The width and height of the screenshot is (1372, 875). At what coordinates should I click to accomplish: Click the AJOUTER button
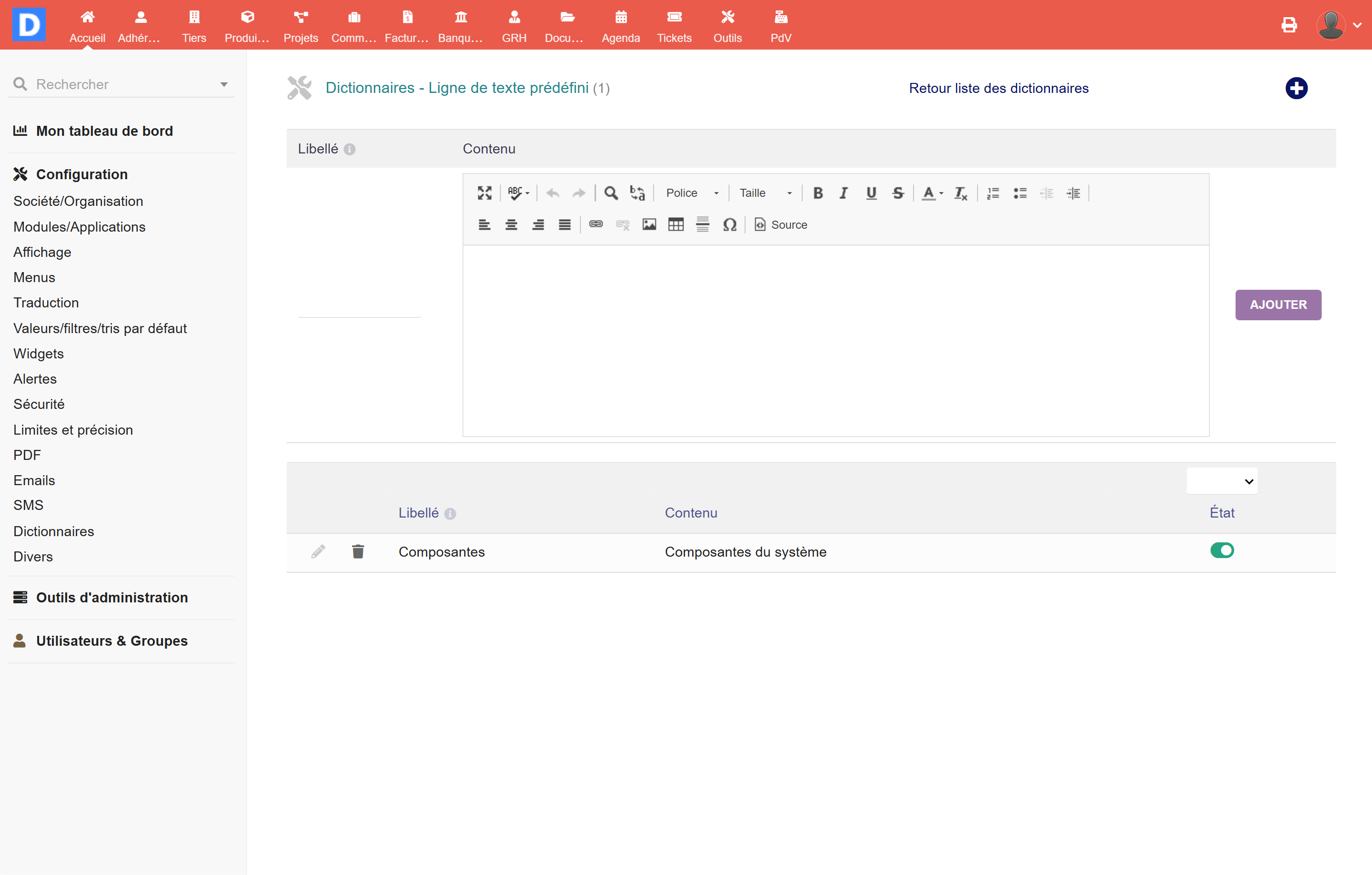[1278, 305]
